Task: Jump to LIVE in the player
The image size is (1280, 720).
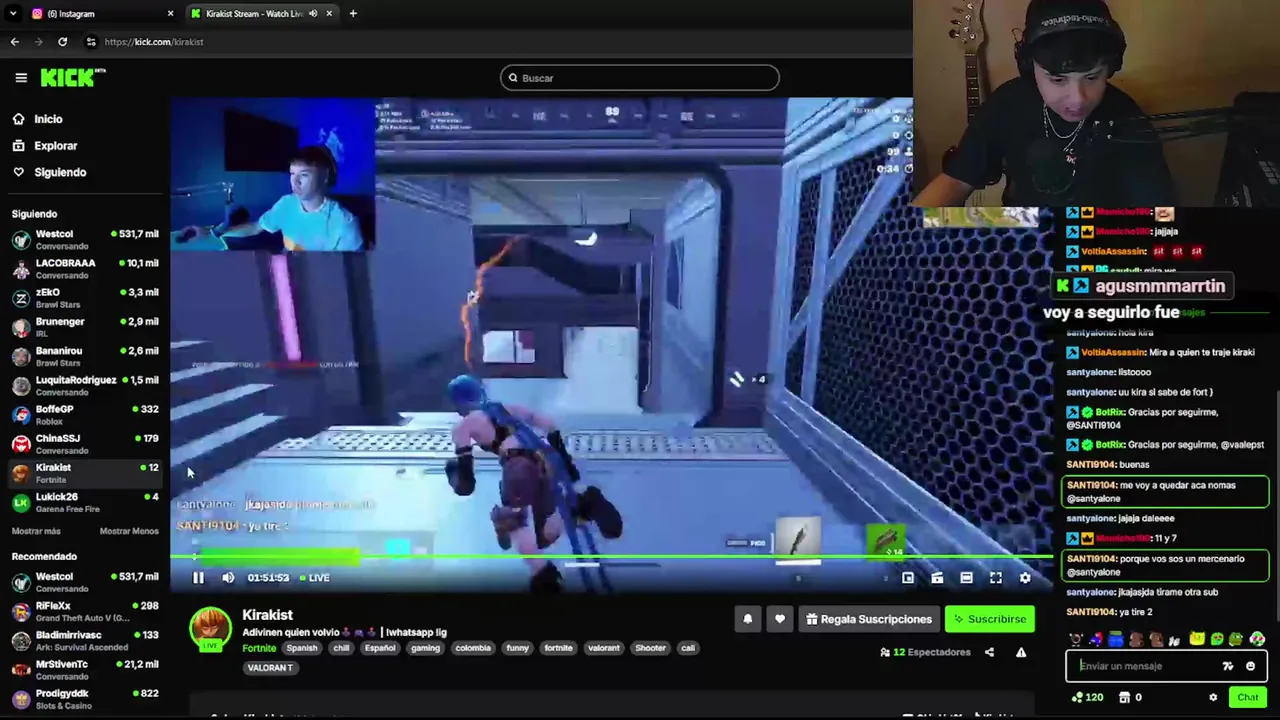Action: click(x=314, y=577)
